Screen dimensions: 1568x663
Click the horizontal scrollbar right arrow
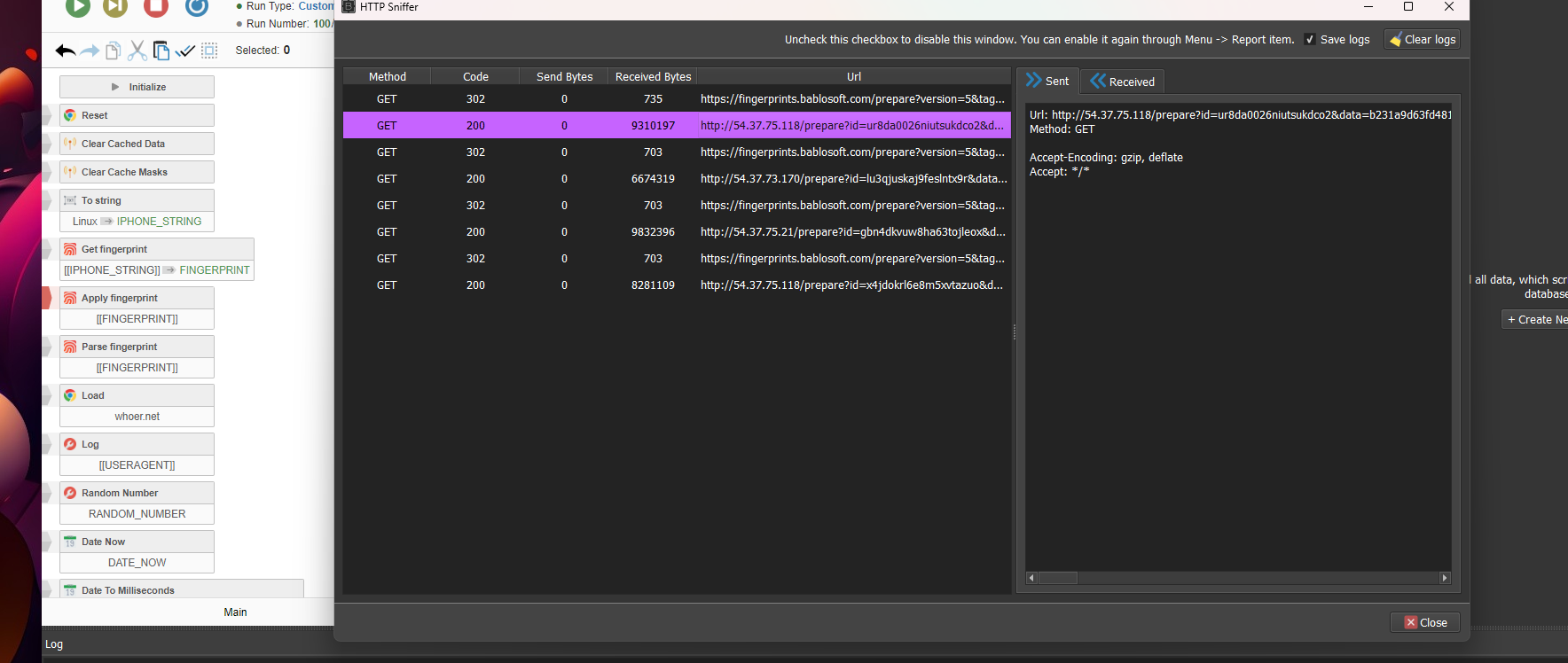click(1445, 578)
